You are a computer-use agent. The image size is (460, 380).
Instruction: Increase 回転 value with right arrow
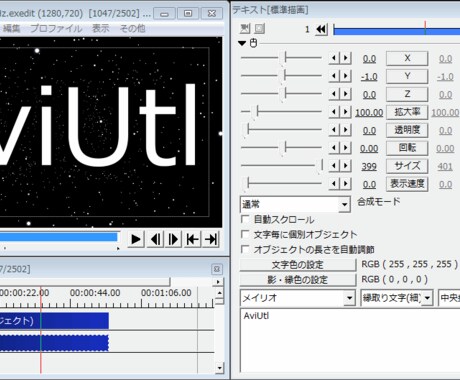[346, 148]
